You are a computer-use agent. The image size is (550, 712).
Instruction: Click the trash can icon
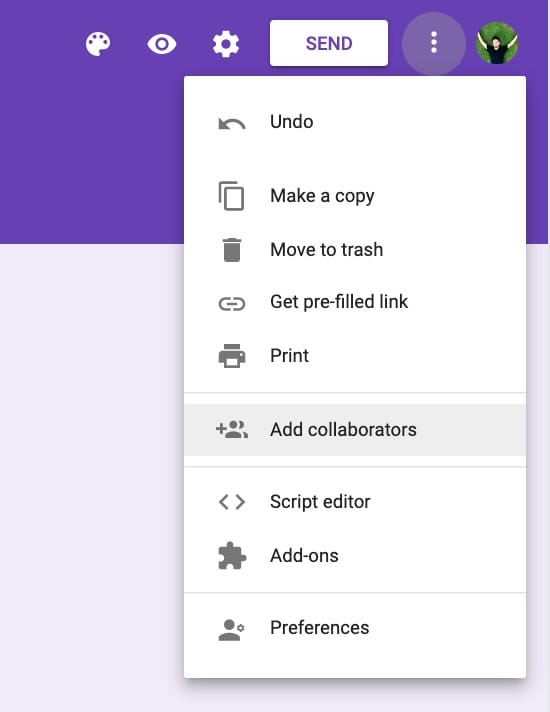tap(232, 250)
